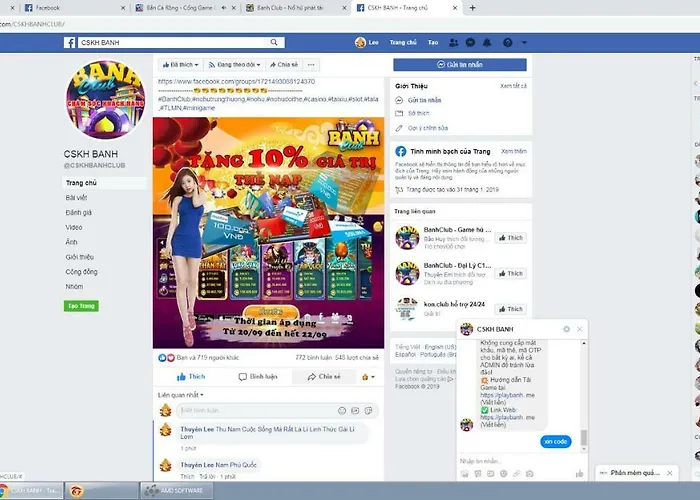Click Tạo in the top bar
This screenshot has width=700, height=500.
click(x=433, y=42)
